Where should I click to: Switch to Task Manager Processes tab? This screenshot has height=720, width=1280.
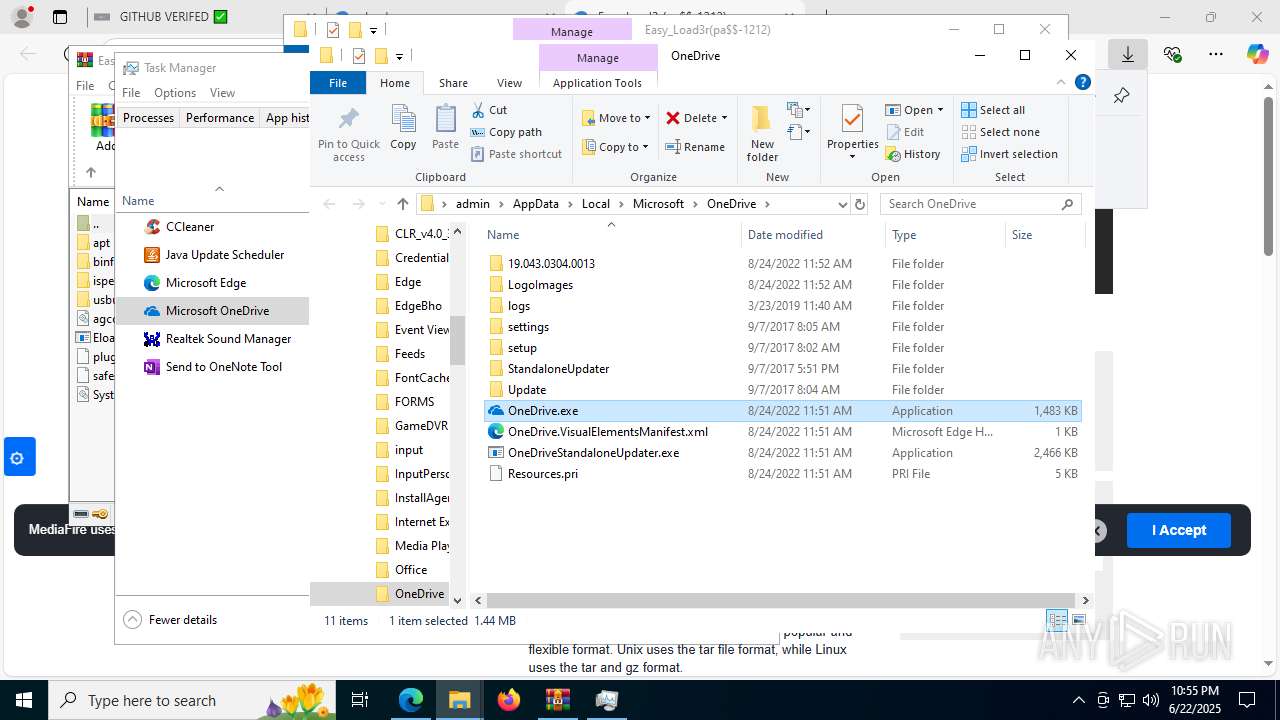[148, 118]
